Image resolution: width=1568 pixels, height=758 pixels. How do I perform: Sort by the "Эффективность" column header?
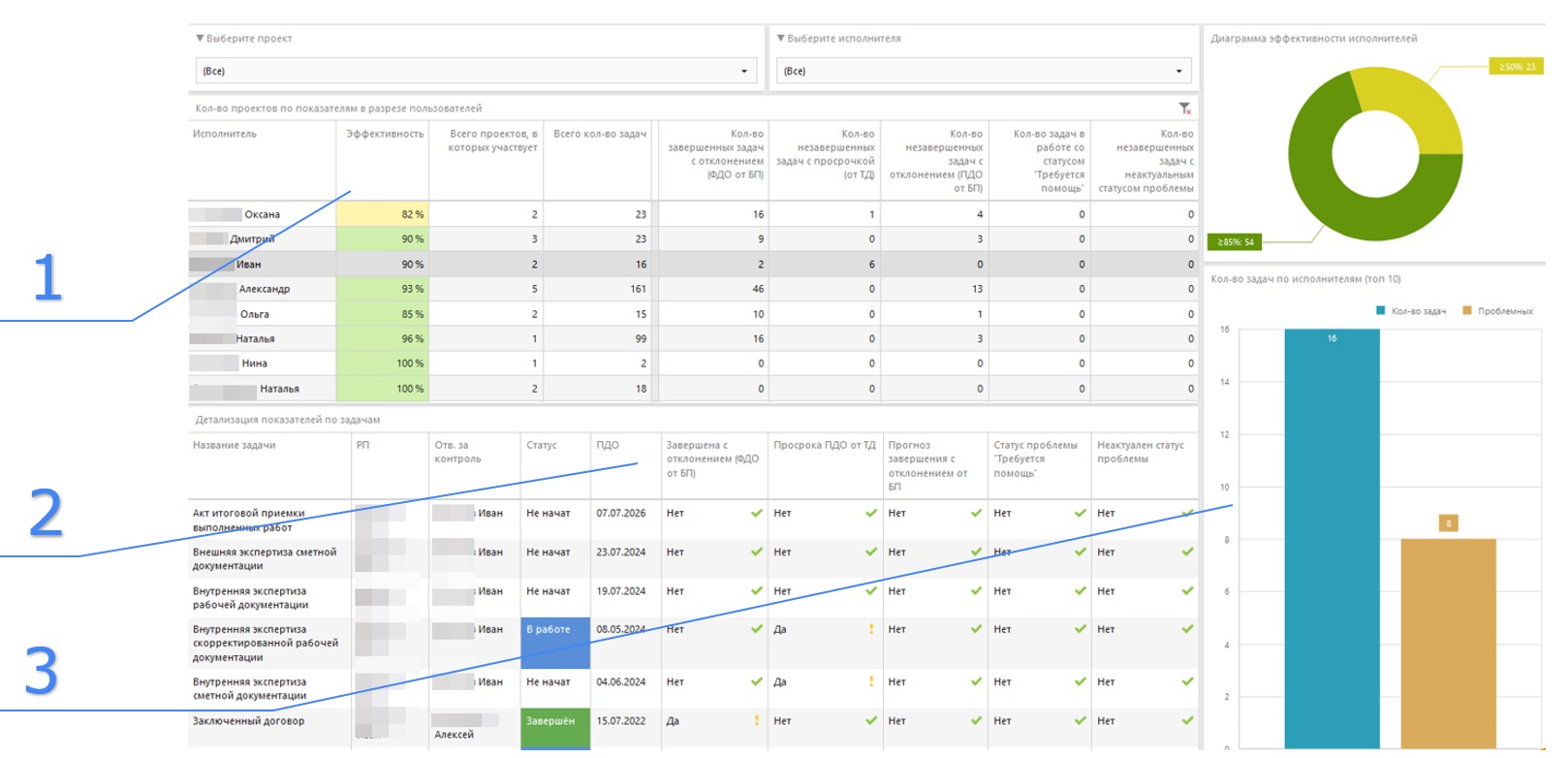coord(385,135)
